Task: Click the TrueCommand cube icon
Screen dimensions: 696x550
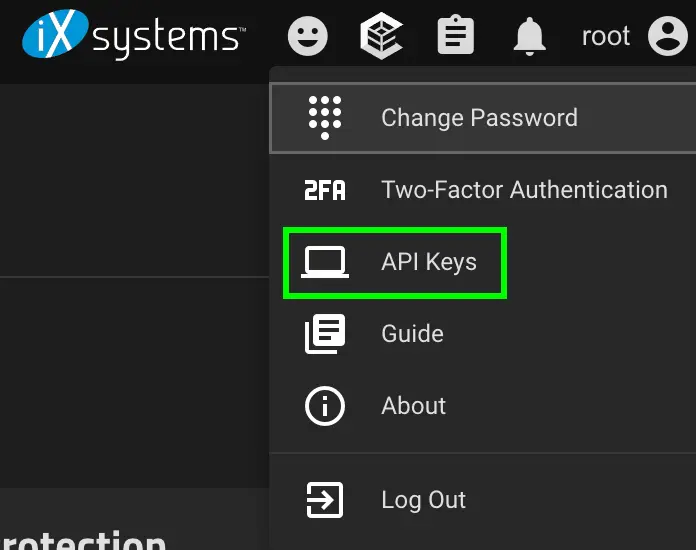Action: (x=382, y=37)
